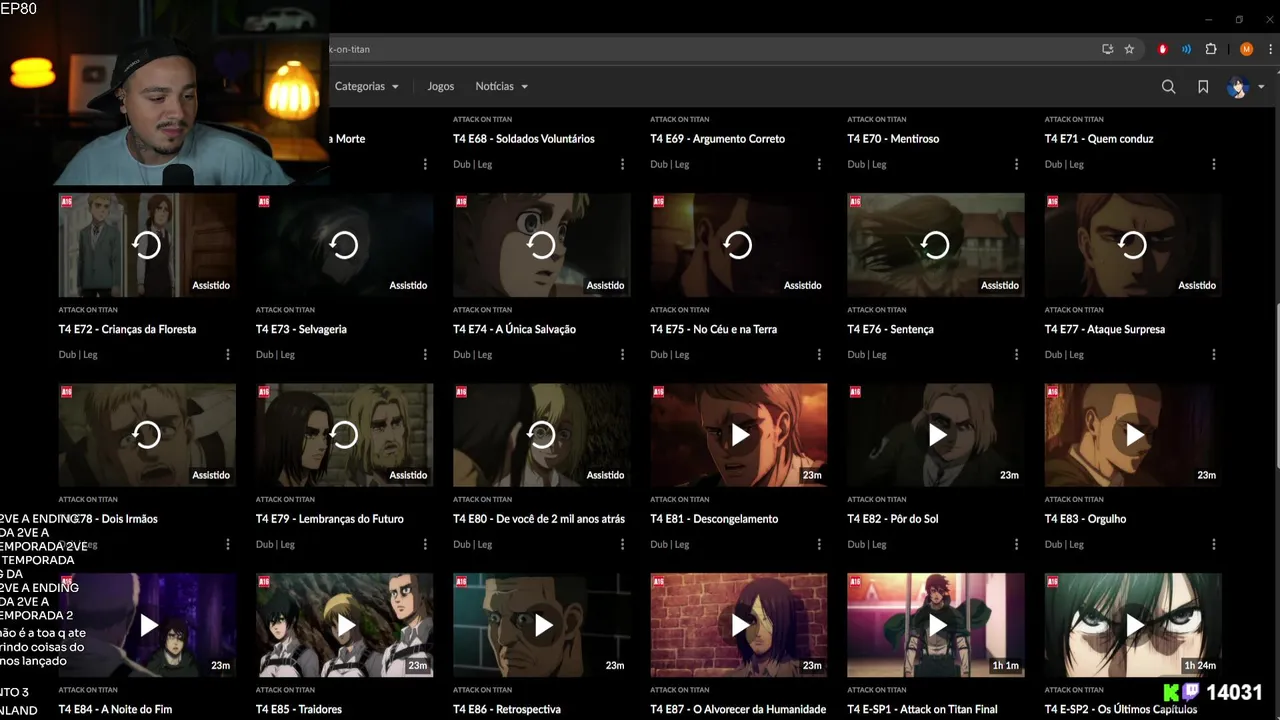
Task: Replay episode E73 Selvageria
Action: tap(344, 245)
